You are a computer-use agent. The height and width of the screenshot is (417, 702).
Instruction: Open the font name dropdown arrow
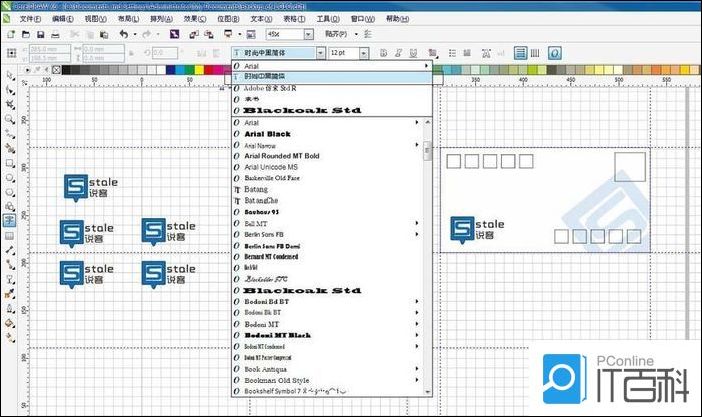coord(321,53)
